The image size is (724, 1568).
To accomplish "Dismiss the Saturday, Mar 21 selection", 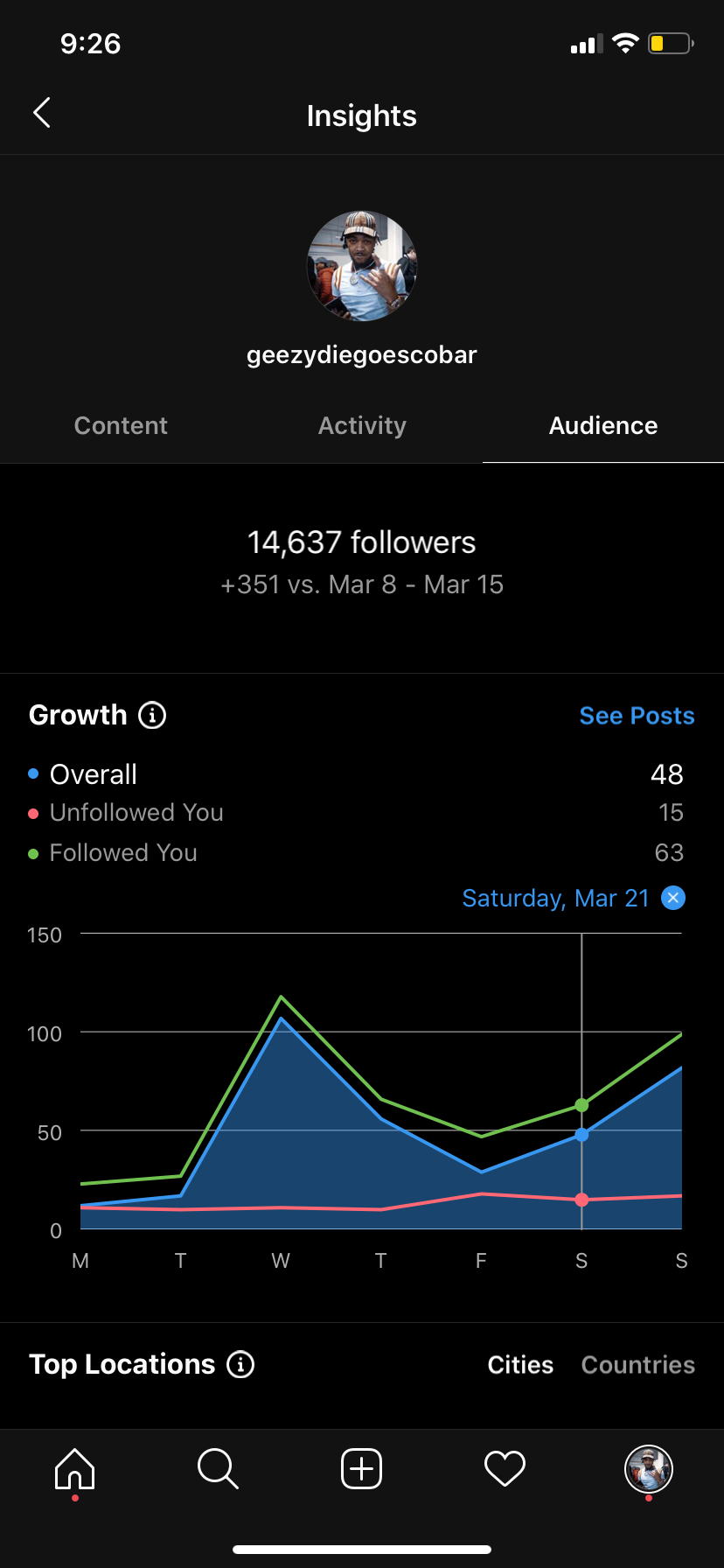I will pyautogui.click(x=673, y=898).
